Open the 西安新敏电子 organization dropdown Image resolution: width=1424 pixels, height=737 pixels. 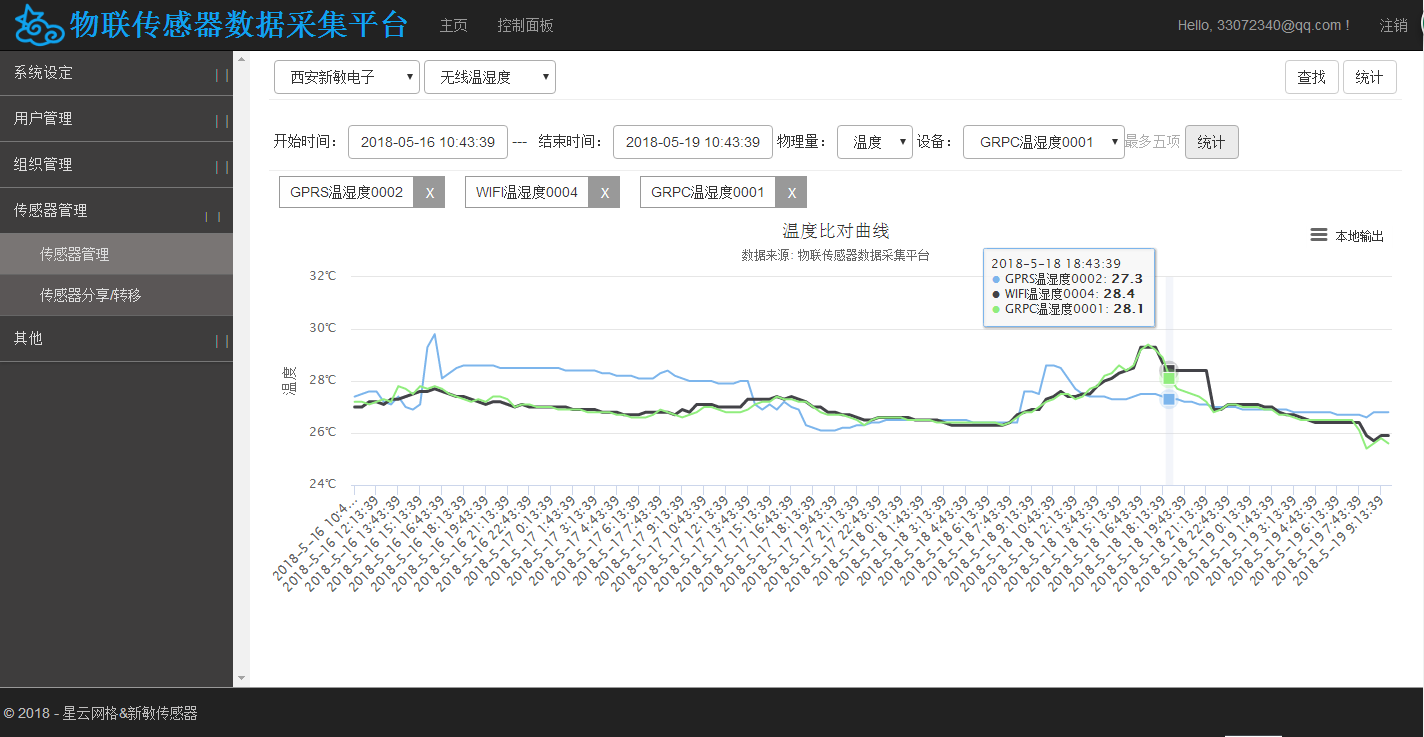pyautogui.click(x=346, y=77)
